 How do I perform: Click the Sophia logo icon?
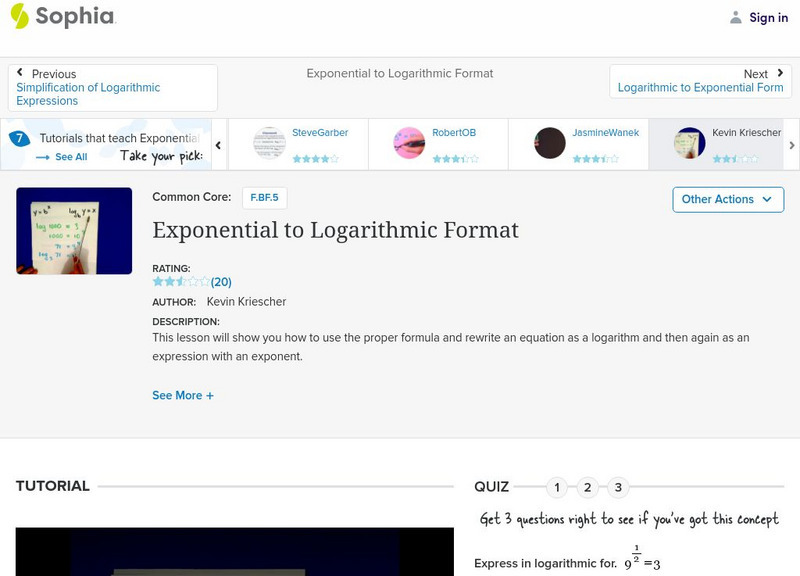(22, 17)
